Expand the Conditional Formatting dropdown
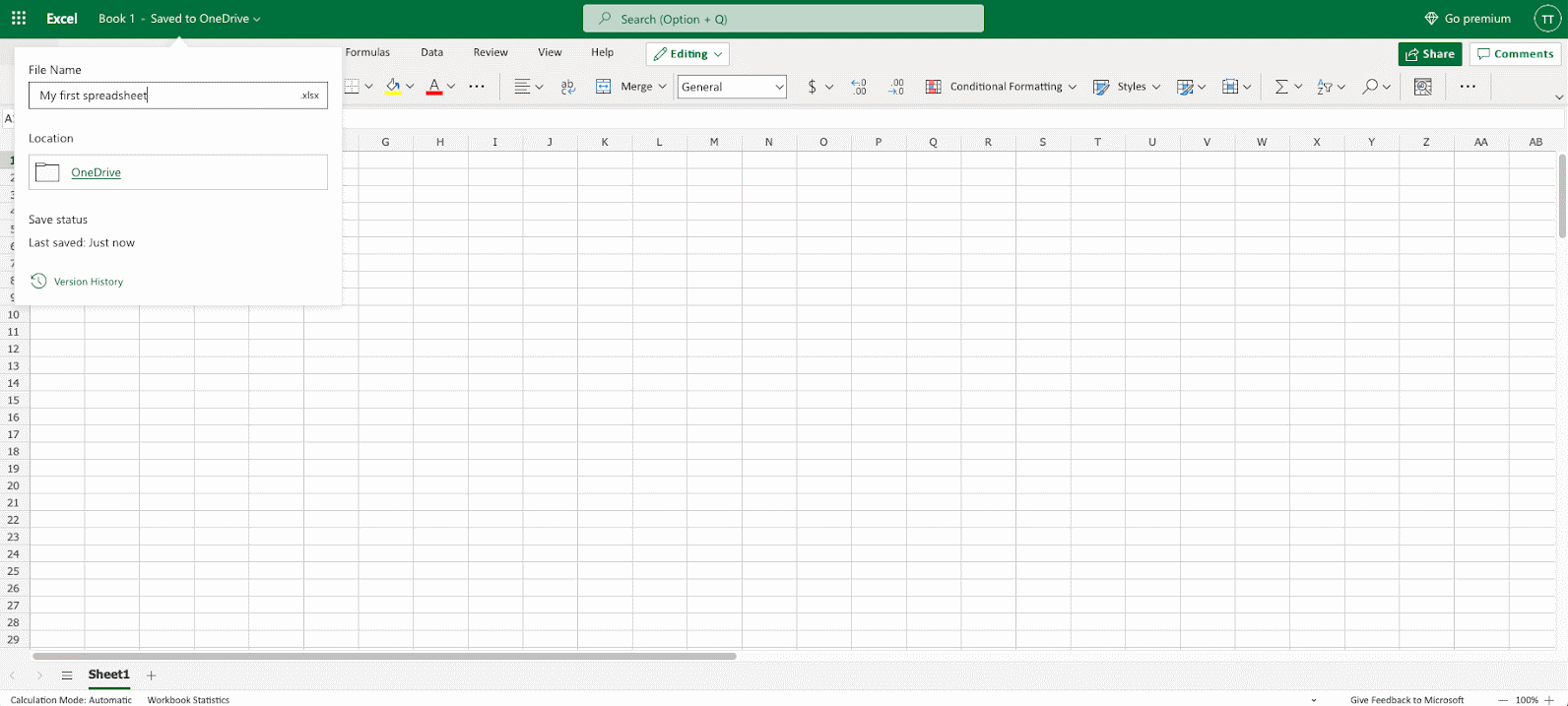 point(1072,87)
